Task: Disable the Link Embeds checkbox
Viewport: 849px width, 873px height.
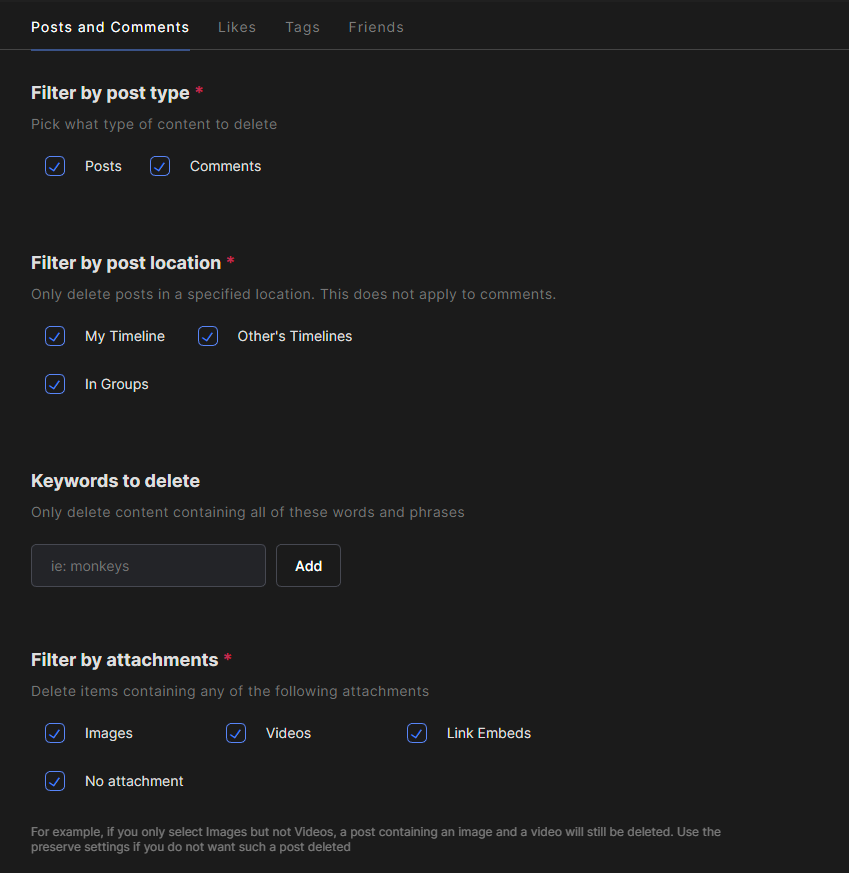Action: point(417,733)
